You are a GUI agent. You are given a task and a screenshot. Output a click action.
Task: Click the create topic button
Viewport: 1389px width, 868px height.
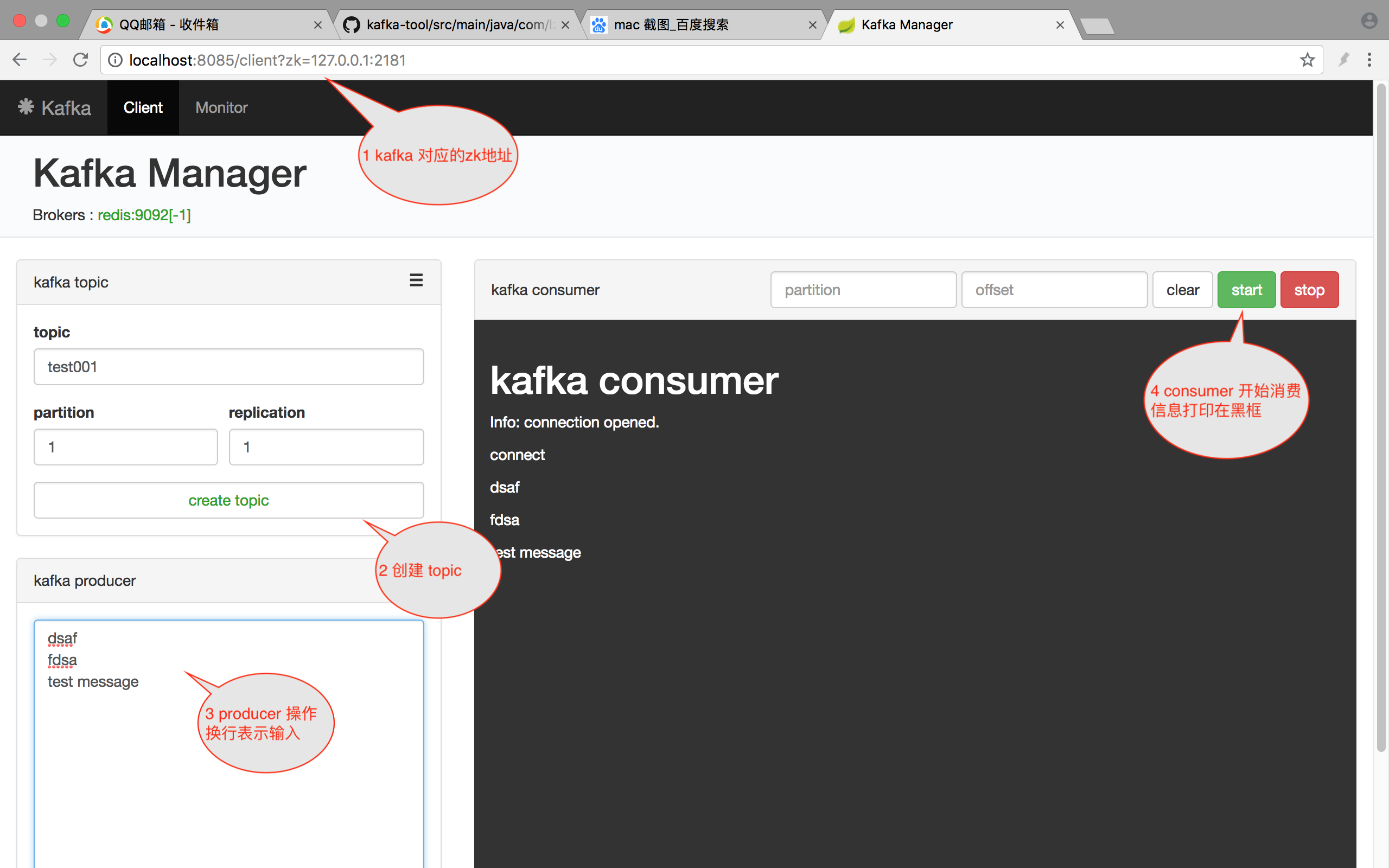228,500
